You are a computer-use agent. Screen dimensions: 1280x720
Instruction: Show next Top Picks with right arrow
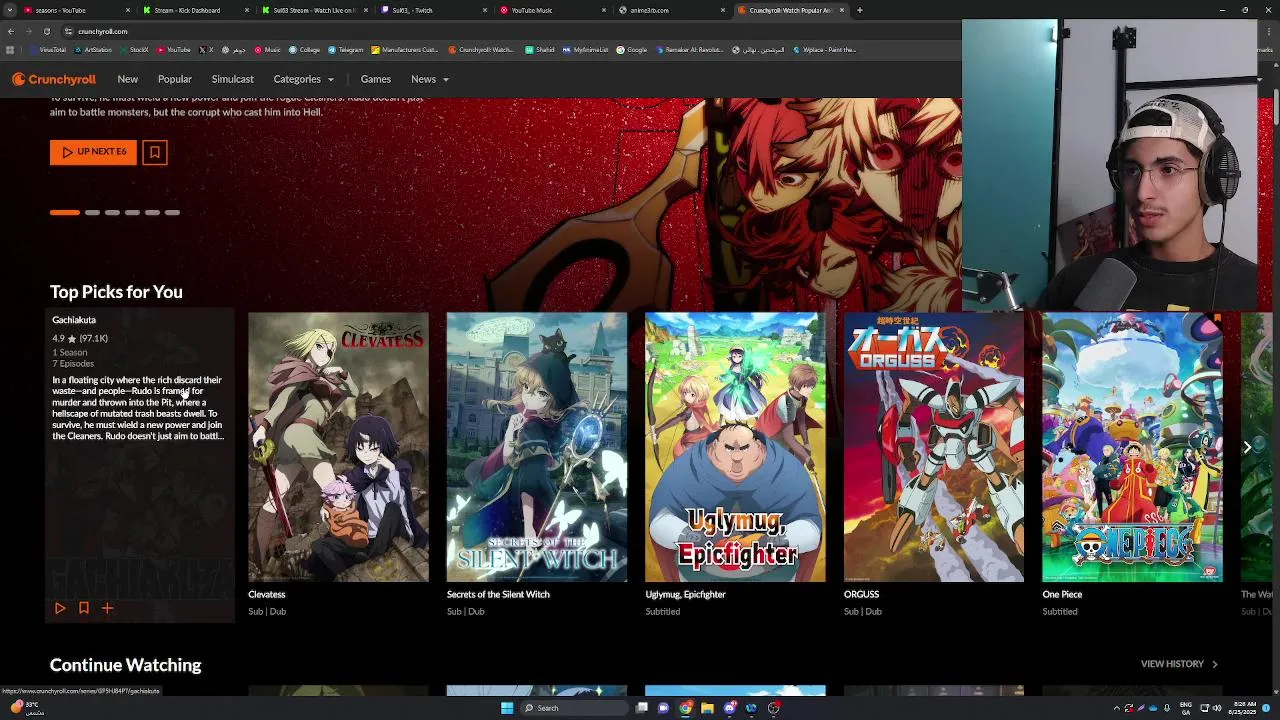(x=1247, y=447)
